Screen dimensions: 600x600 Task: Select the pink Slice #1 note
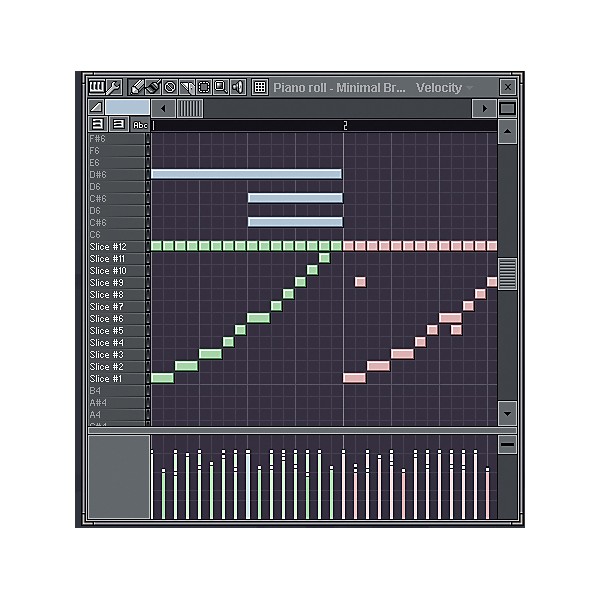(x=354, y=378)
